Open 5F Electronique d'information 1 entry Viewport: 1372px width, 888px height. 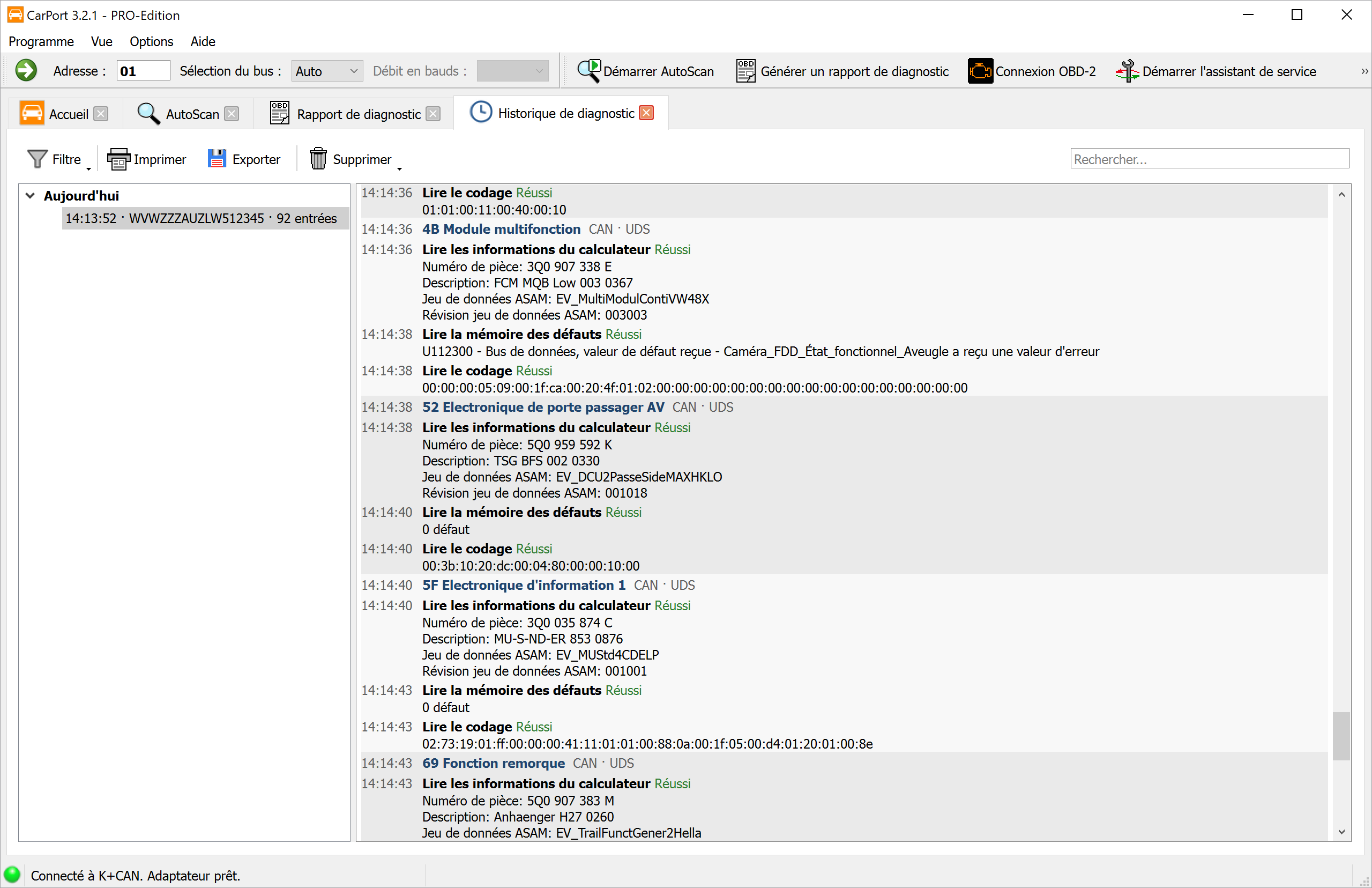point(524,585)
